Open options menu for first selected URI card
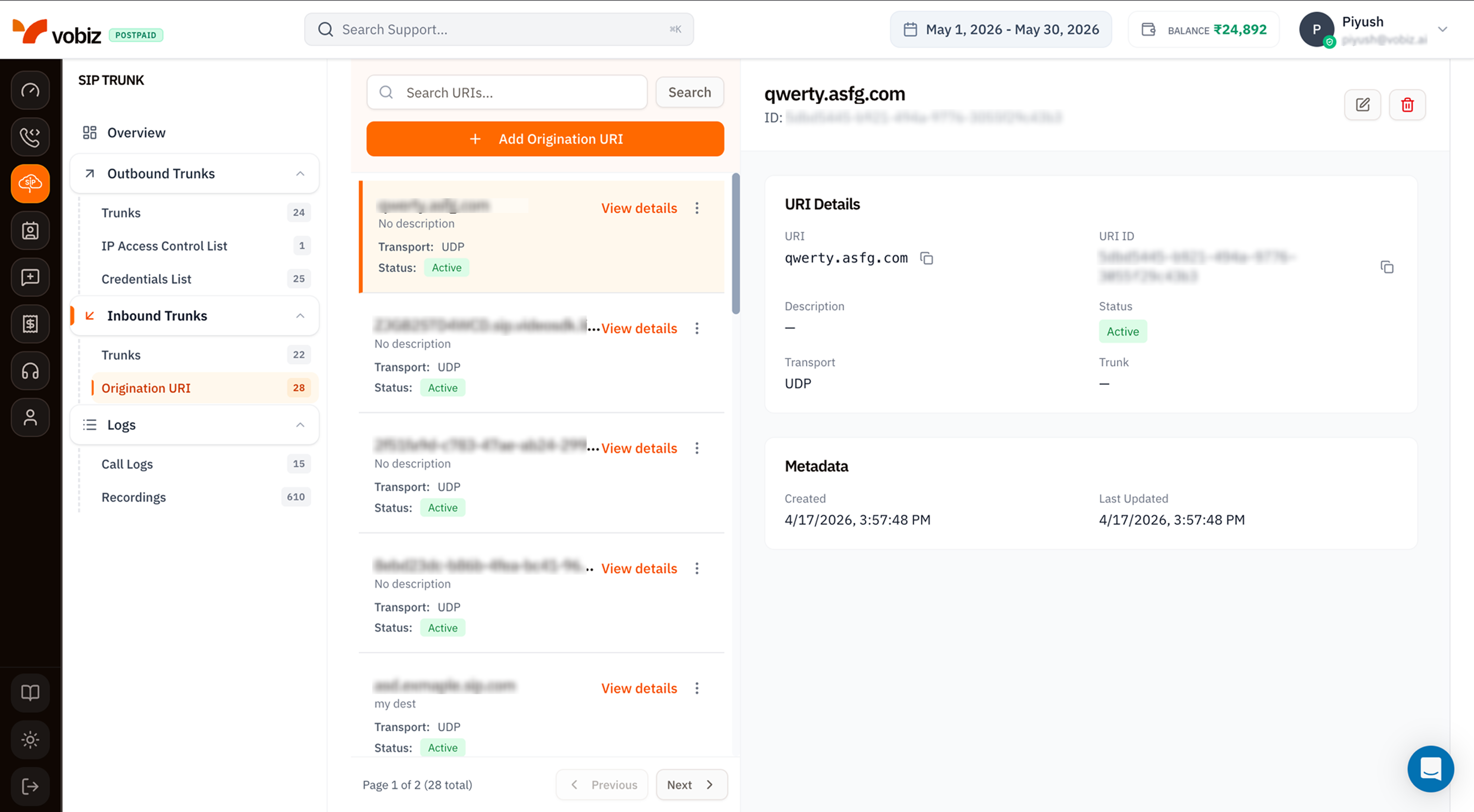This screenshot has height=812, width=1474. [697, 208]
